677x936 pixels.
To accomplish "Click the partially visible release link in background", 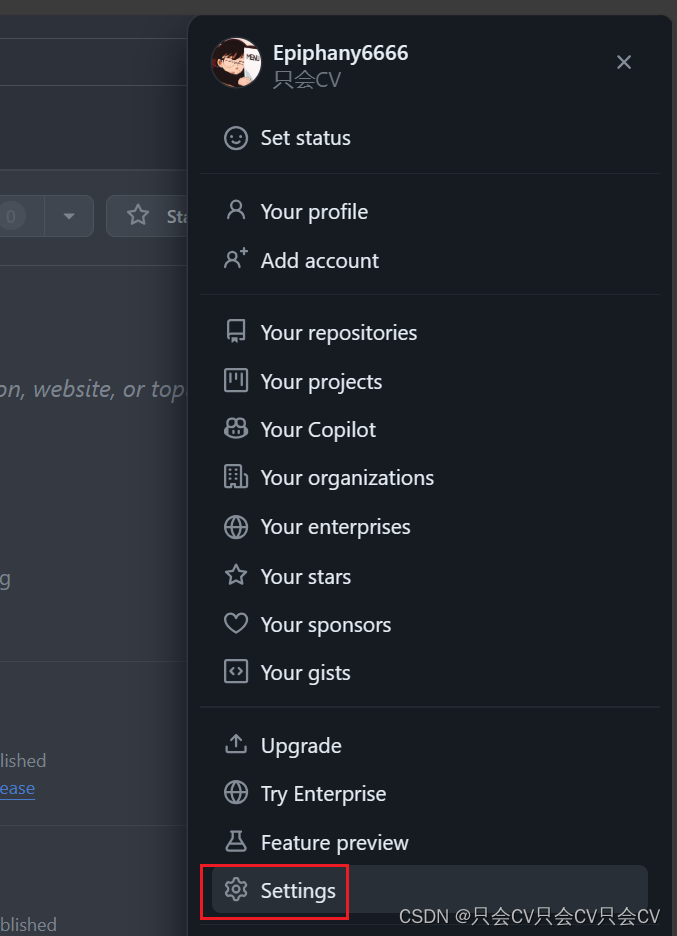I will click(x=17, y=789).
